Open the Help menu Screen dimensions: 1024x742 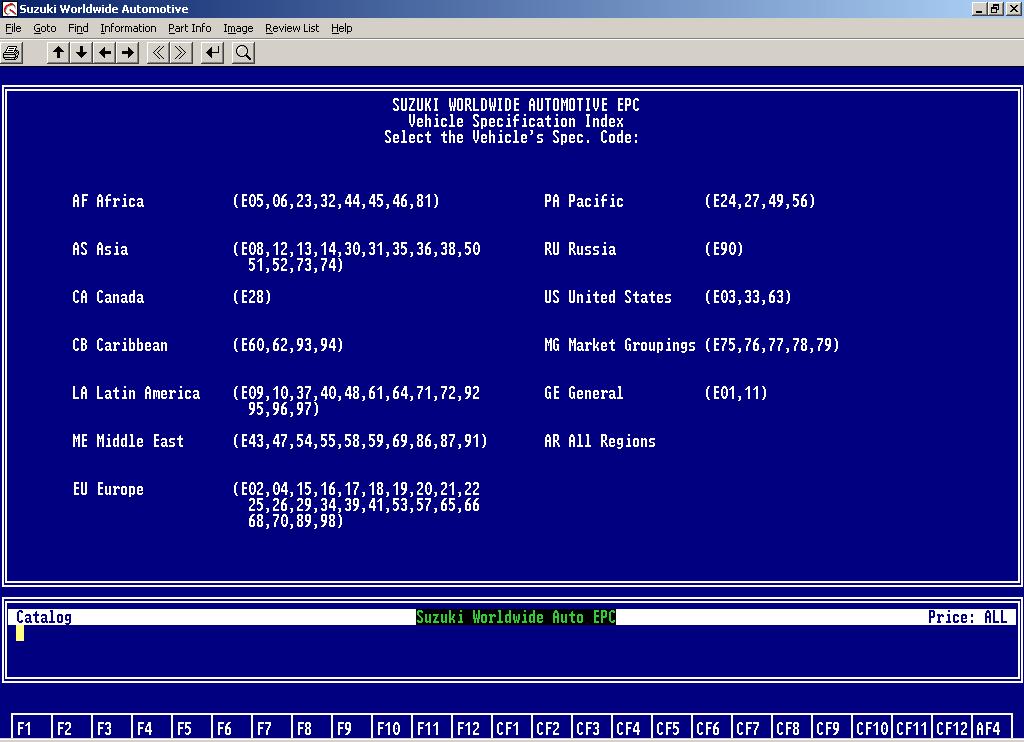[x=341, y=28]
